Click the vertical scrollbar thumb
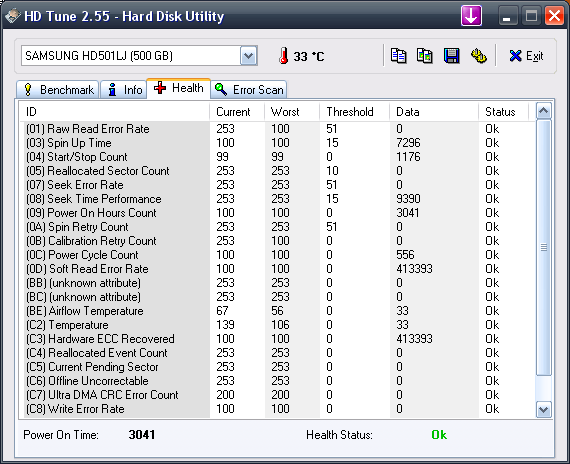Viewport: 570px width, 464px height. (x=544, y=247)
